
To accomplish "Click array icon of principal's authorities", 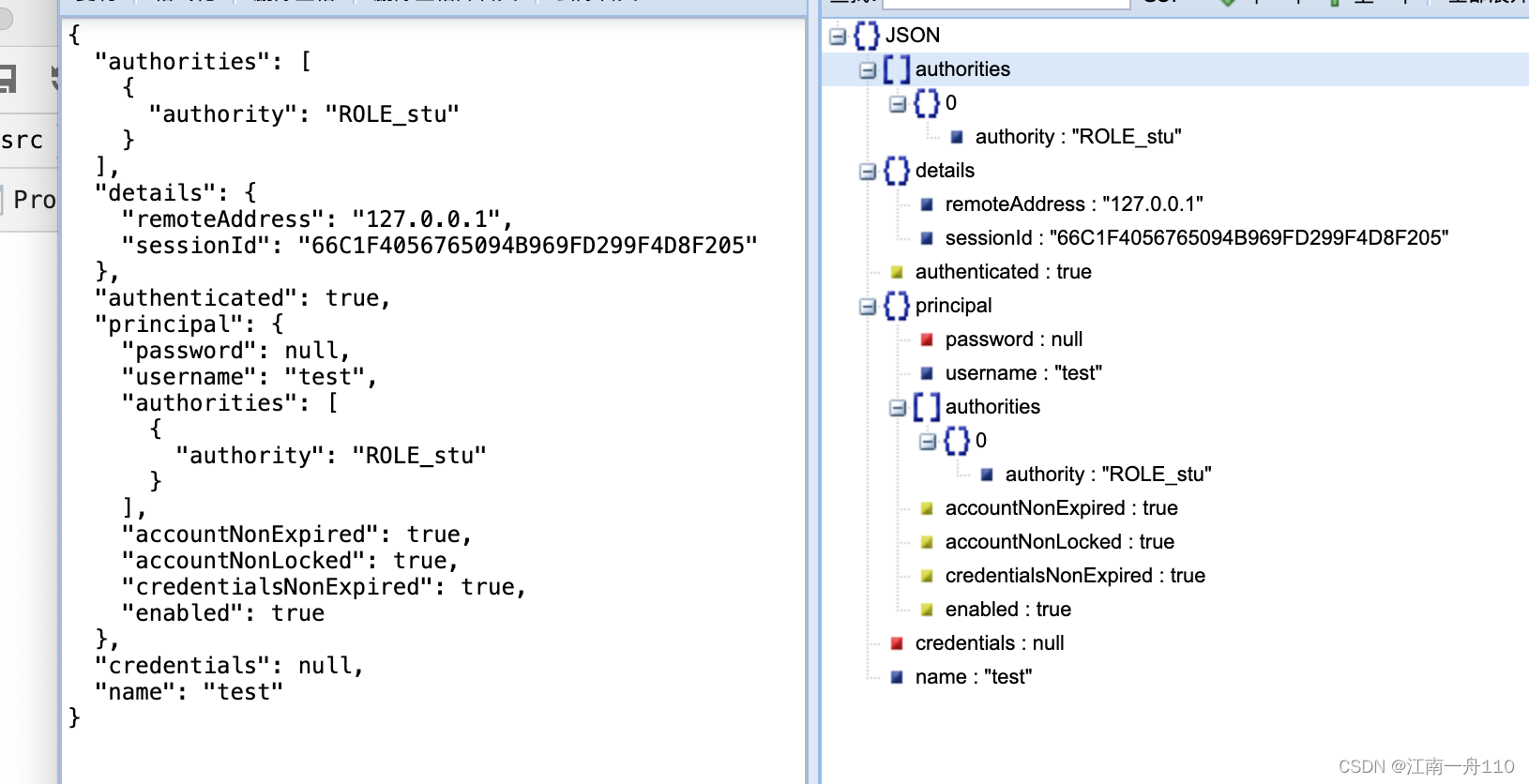I will click(x=927, y=407).
